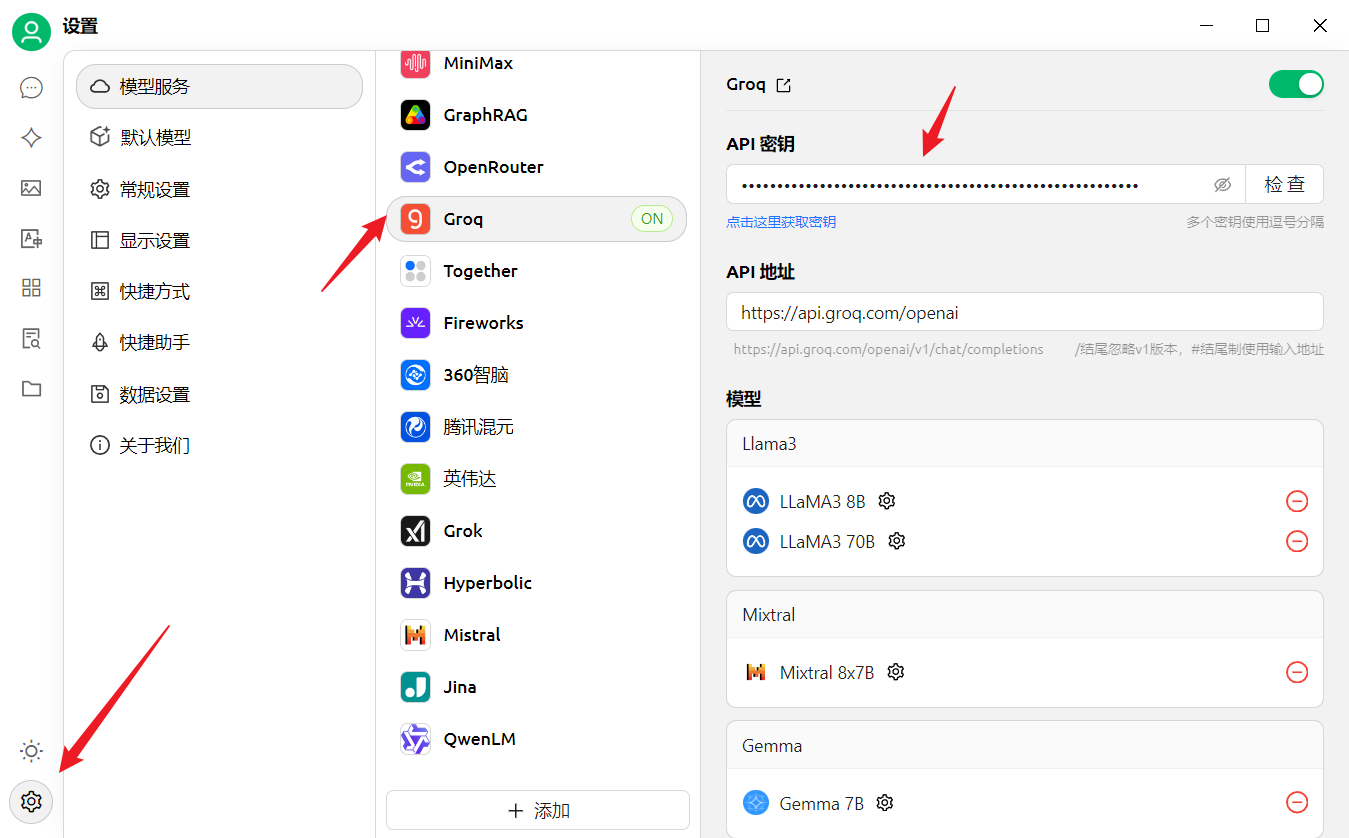Select the Hyperbolic provider
1349x838 pixels.
tap(537, 583)
